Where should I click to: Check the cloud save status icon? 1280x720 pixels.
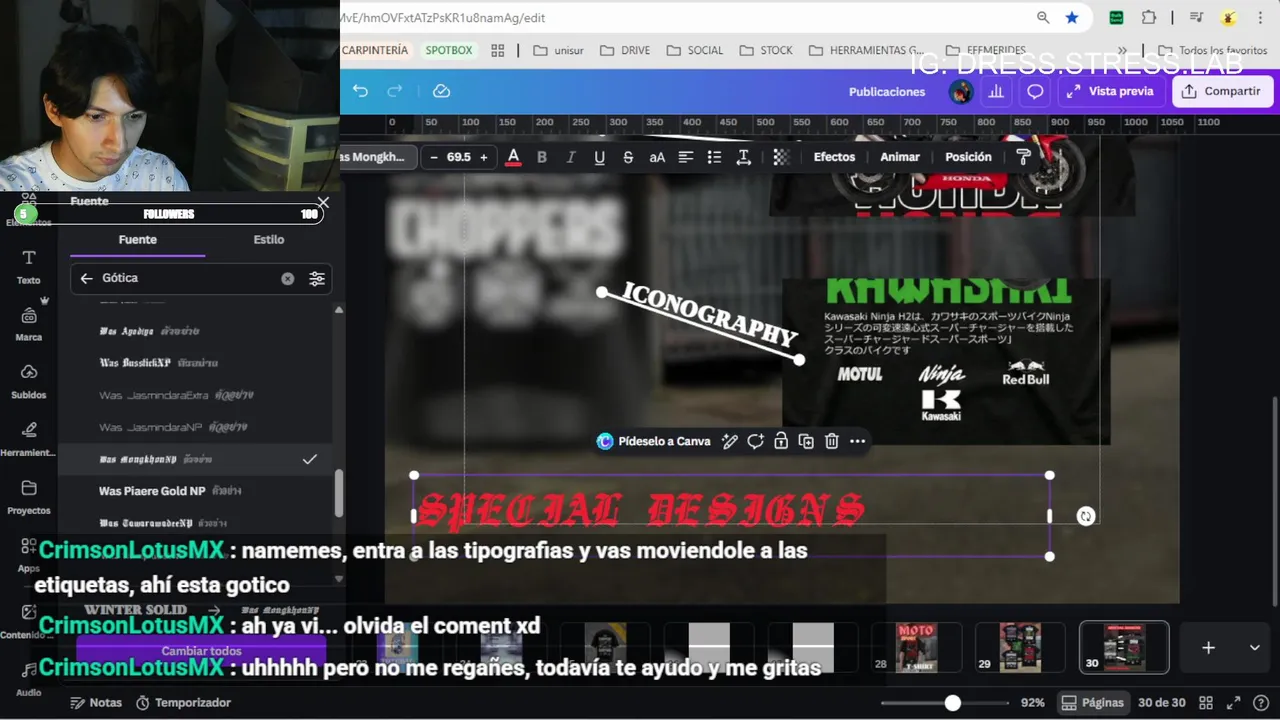(x=441, y=91)
